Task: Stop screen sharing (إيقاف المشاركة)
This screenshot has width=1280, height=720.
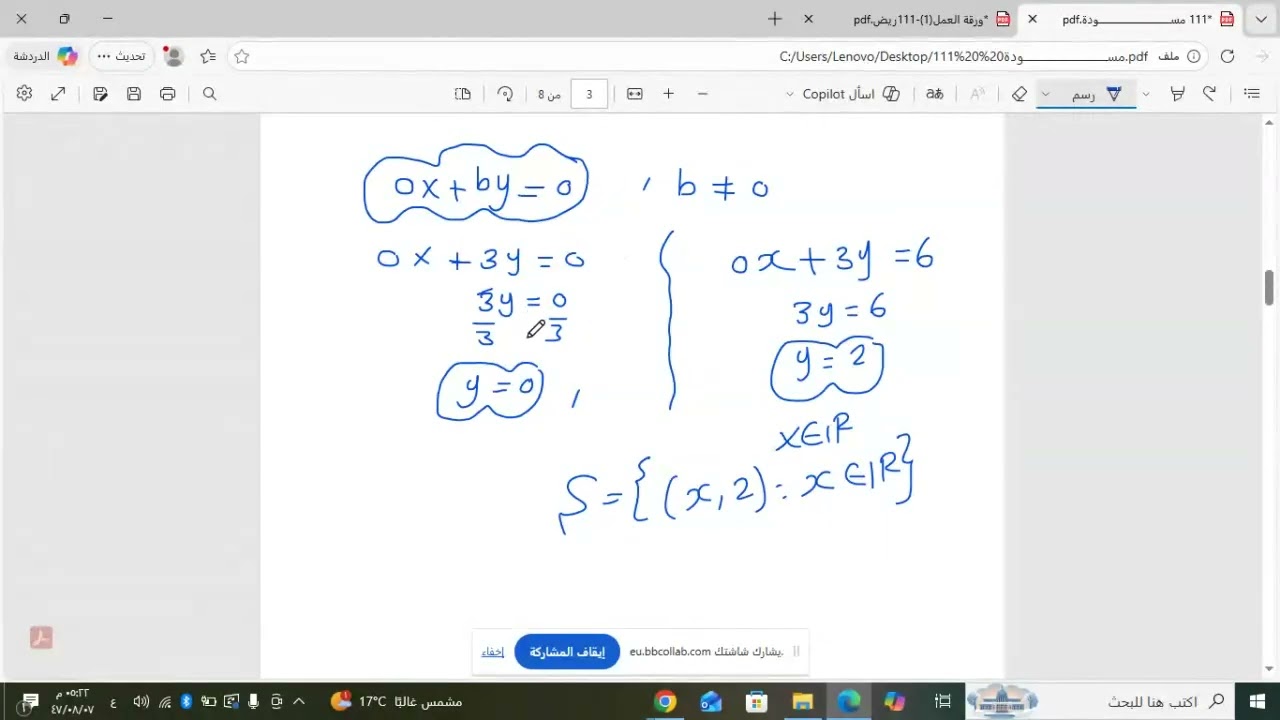Action: coord(567,652)
